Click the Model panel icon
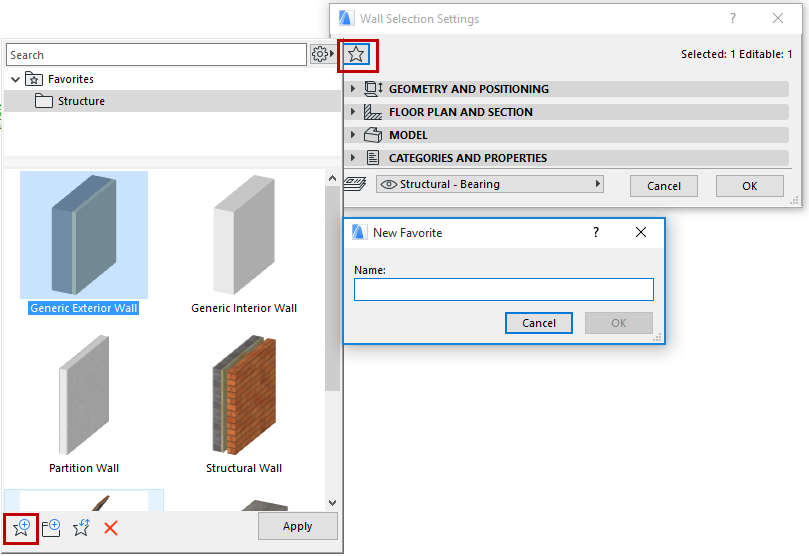The image size is (809, 556). coord(373,135)
